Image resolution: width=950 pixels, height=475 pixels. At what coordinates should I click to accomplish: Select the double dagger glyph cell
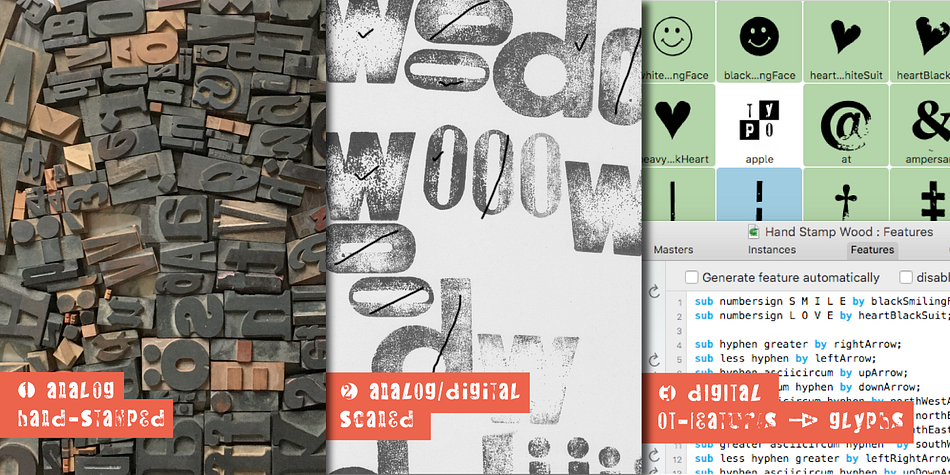[920, 194]
